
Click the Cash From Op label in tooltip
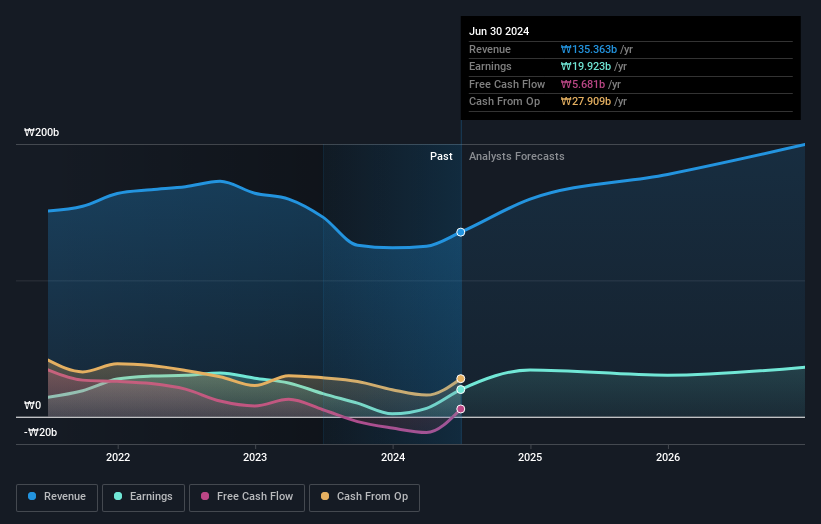pos(504,102)
